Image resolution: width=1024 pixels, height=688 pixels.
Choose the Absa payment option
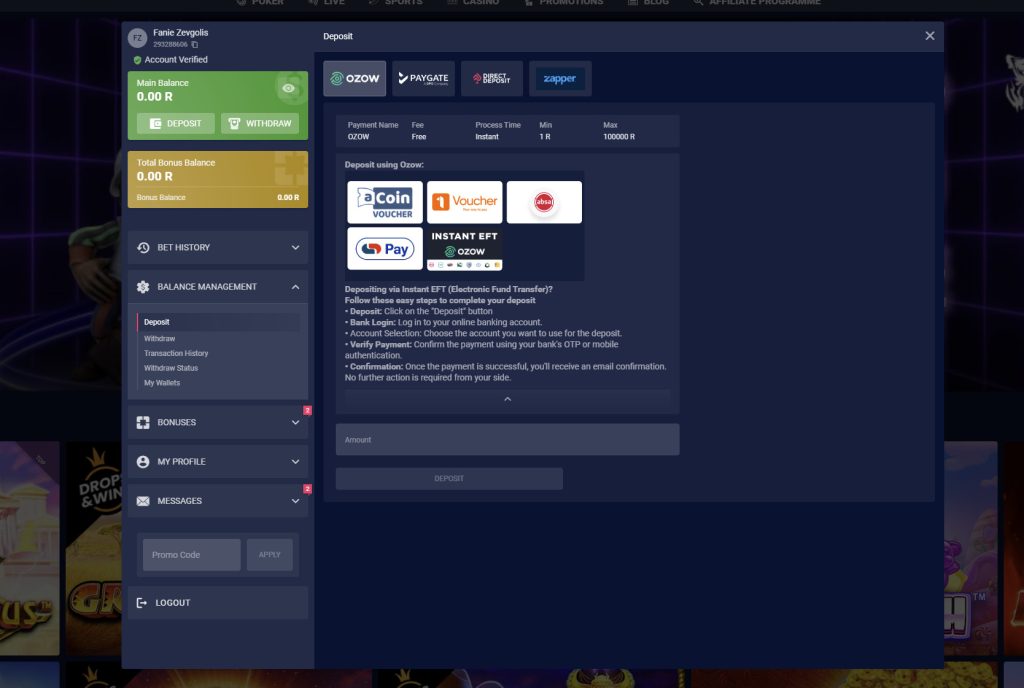(x=544, y=202)
